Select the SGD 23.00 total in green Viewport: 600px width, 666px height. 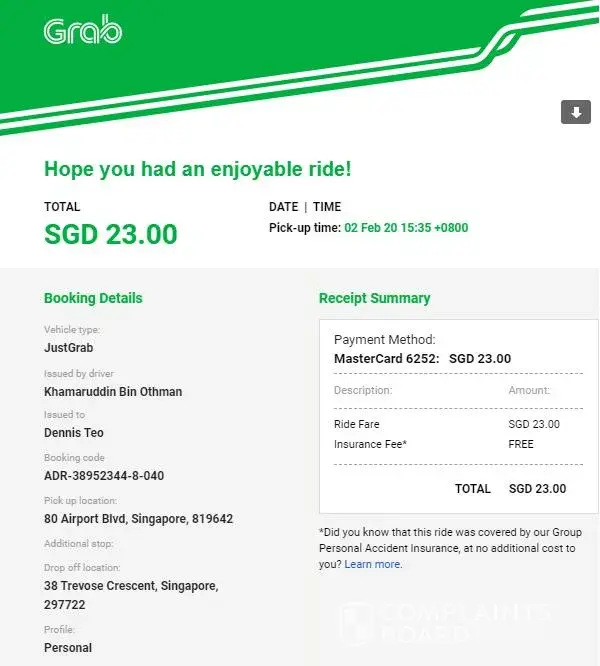[110, 234]
